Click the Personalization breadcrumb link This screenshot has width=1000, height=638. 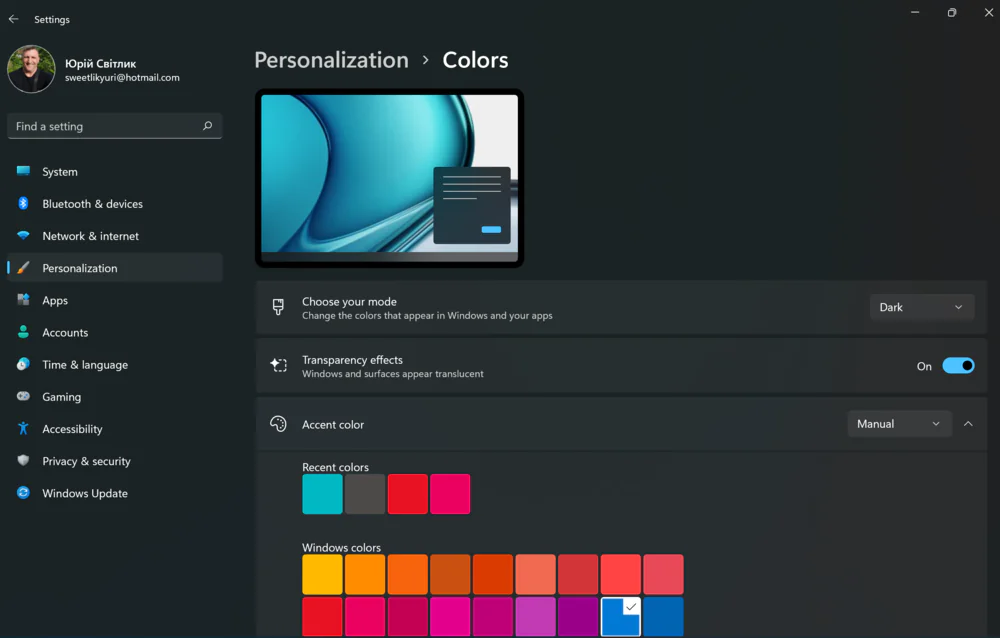click(331, 60)
